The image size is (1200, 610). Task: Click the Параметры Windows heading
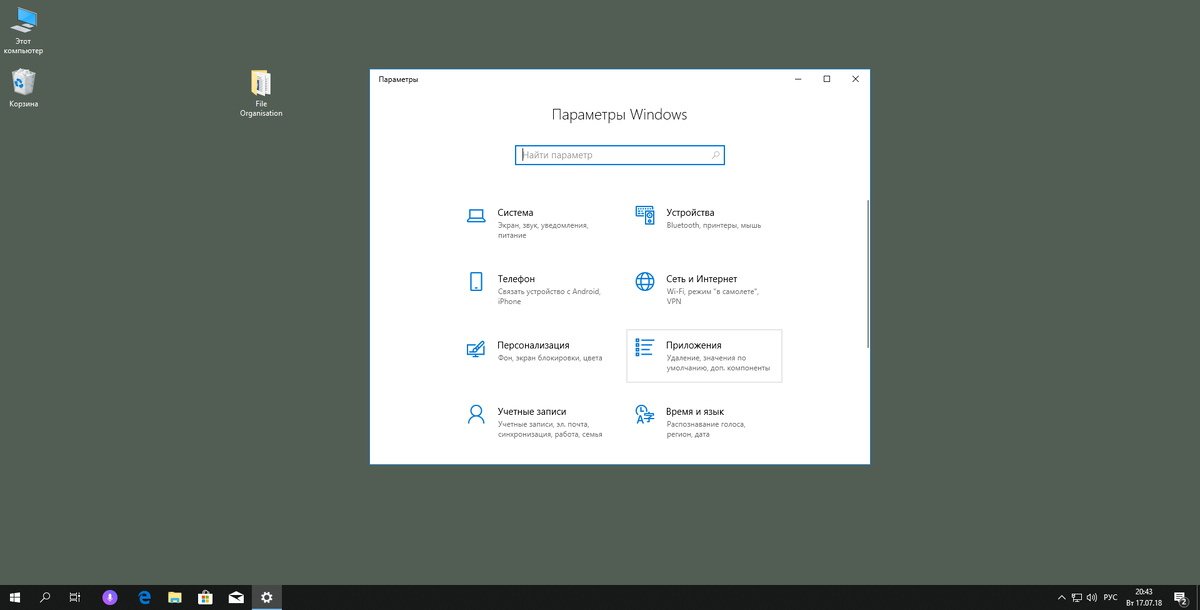click(x=620, y=115)
